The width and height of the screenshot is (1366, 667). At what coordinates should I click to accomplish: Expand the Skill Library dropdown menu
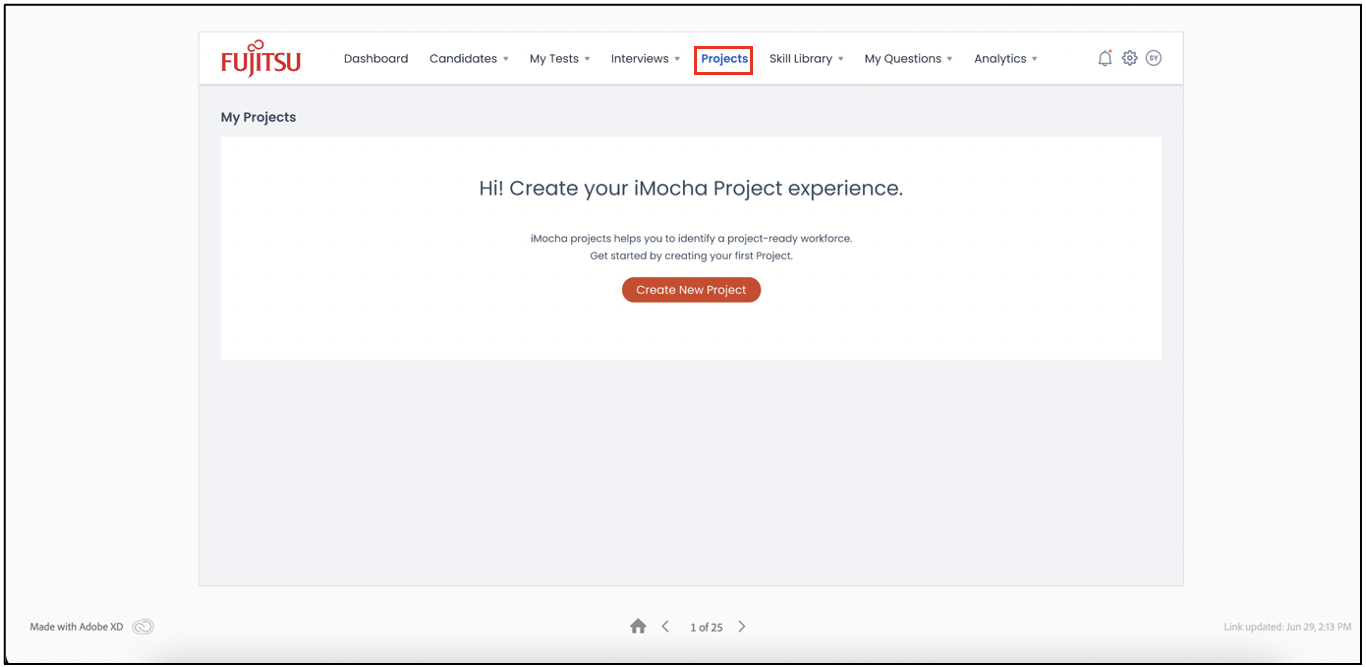tap(806, 59)
